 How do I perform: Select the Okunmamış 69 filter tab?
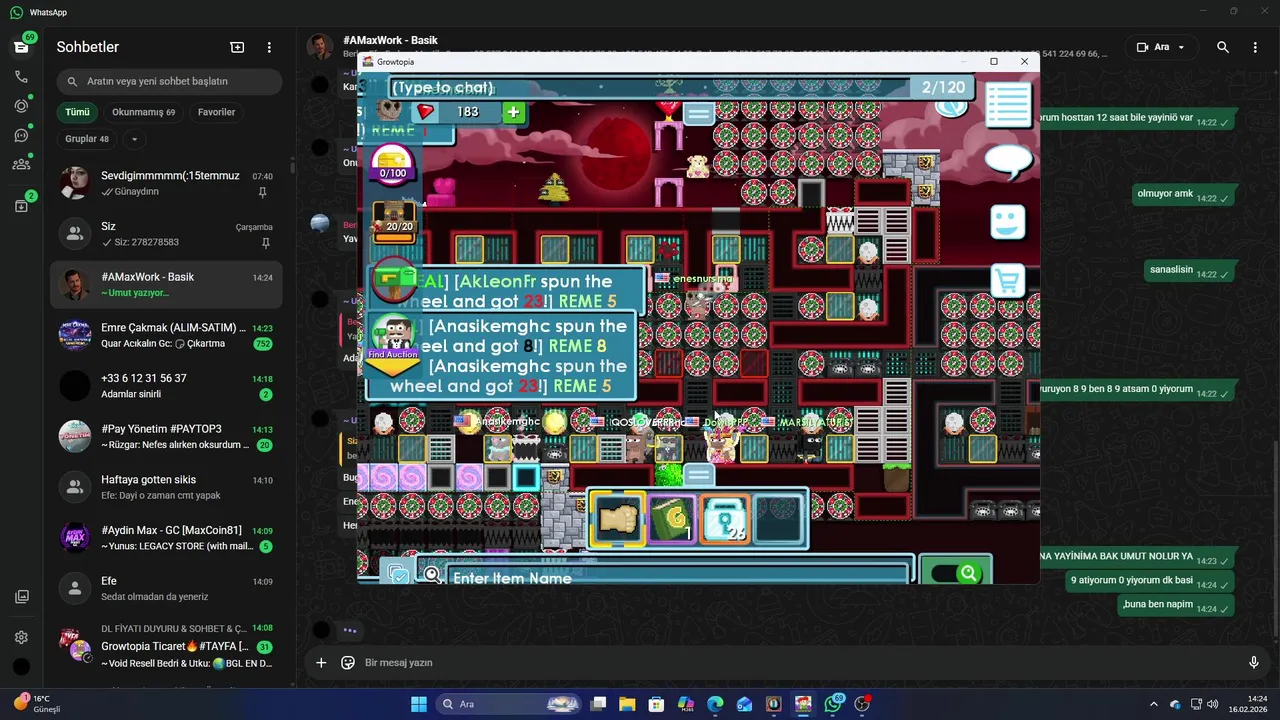[143, 112]
